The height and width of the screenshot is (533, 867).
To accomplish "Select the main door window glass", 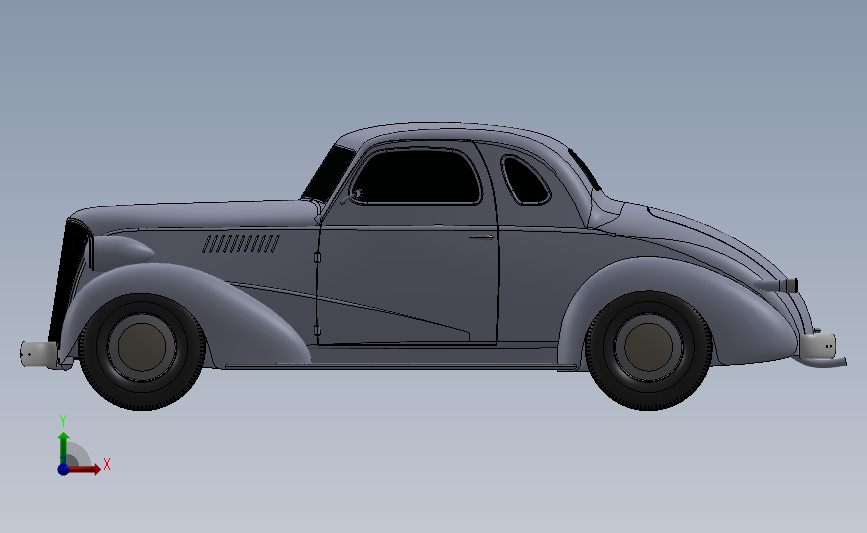I will point(416,177).
